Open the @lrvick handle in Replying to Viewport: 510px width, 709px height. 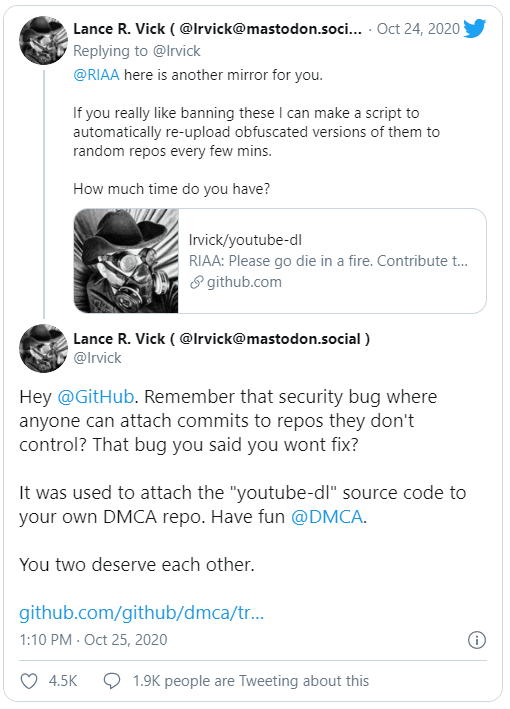(x=176, y=51)
